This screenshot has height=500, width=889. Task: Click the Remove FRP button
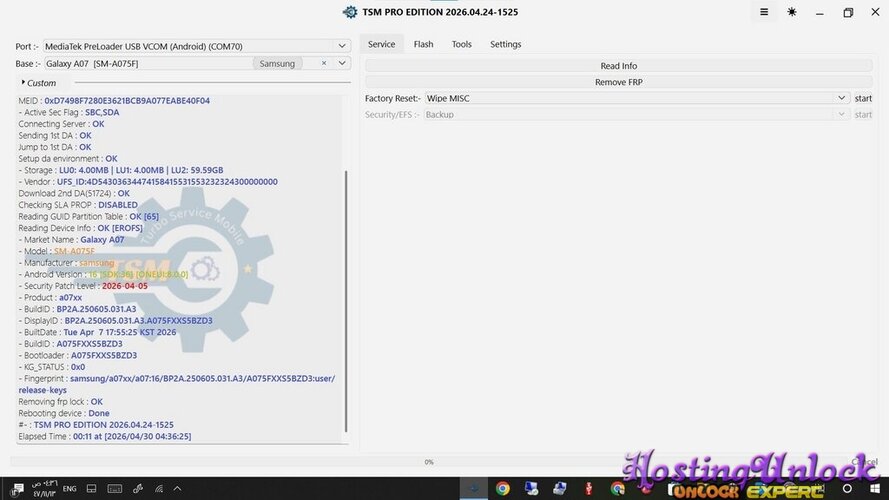coord(619,82)
